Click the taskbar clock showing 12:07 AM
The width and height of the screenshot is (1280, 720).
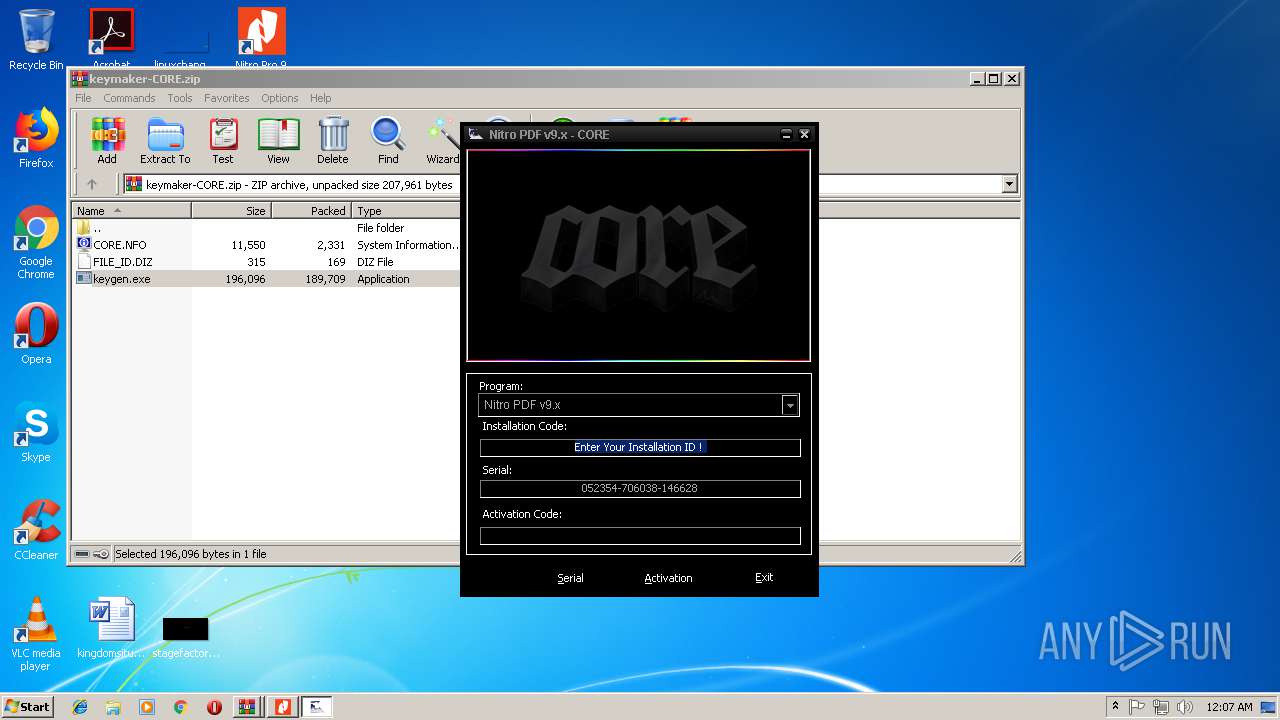coord(1228,707)
